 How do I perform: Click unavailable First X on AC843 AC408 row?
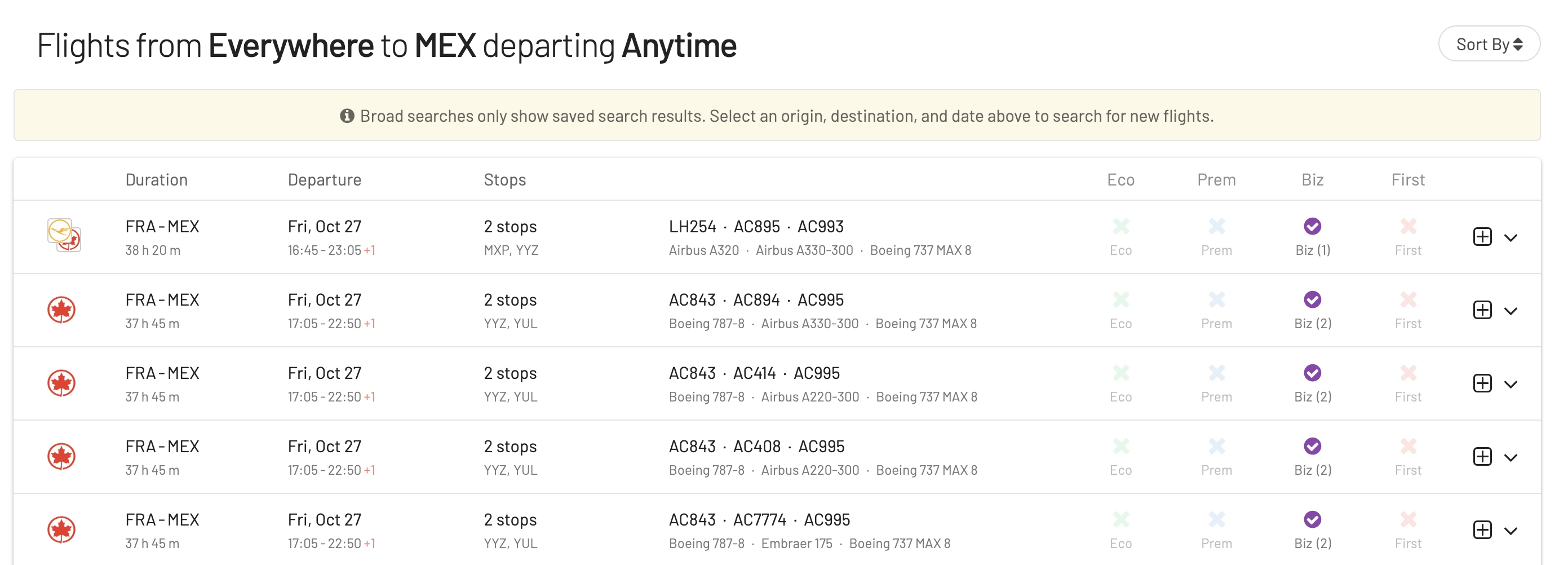coord(1408,446)
